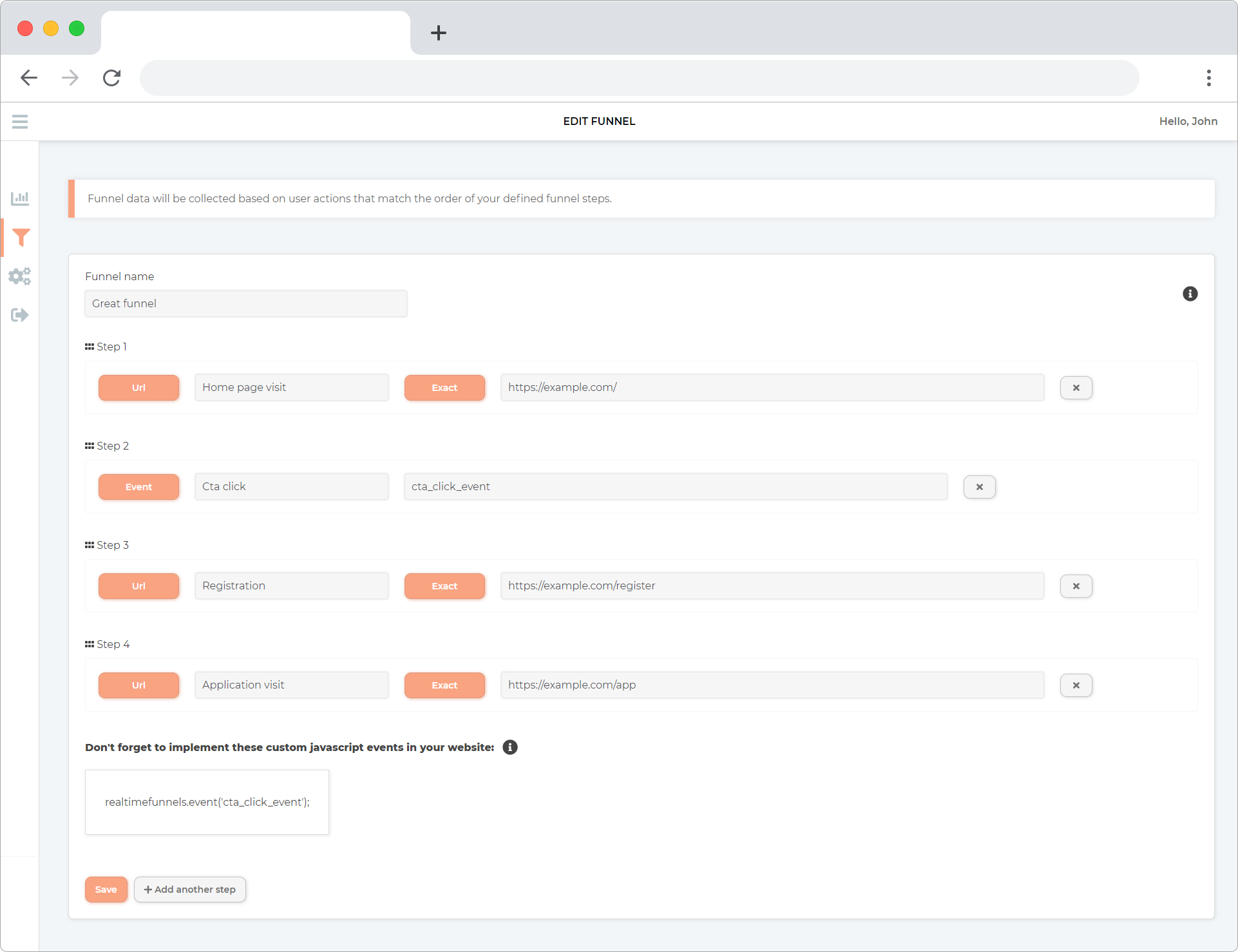This screenshot has width=1238, height=952.
Task: Switch Step 2 type via the Event button
Action: click(138, 486)
